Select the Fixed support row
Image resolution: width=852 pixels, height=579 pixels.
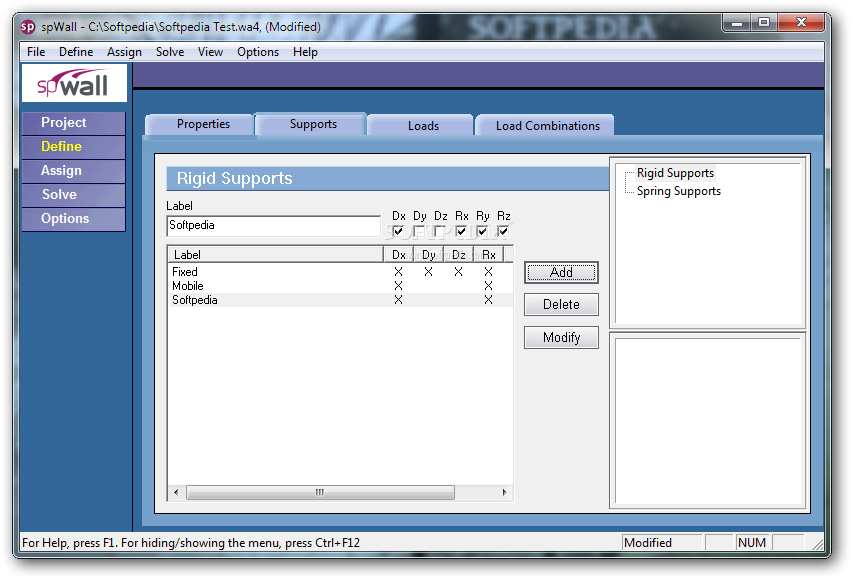point(341,272)
